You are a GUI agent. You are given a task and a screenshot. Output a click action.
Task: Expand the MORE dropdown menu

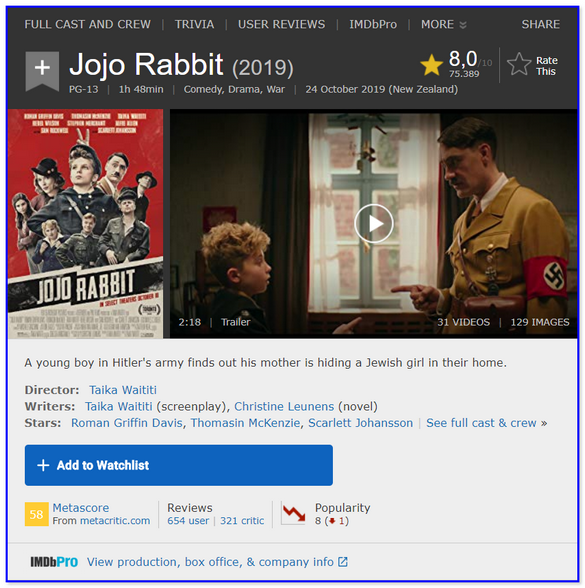pyautogui.click(x=444, y=24)
